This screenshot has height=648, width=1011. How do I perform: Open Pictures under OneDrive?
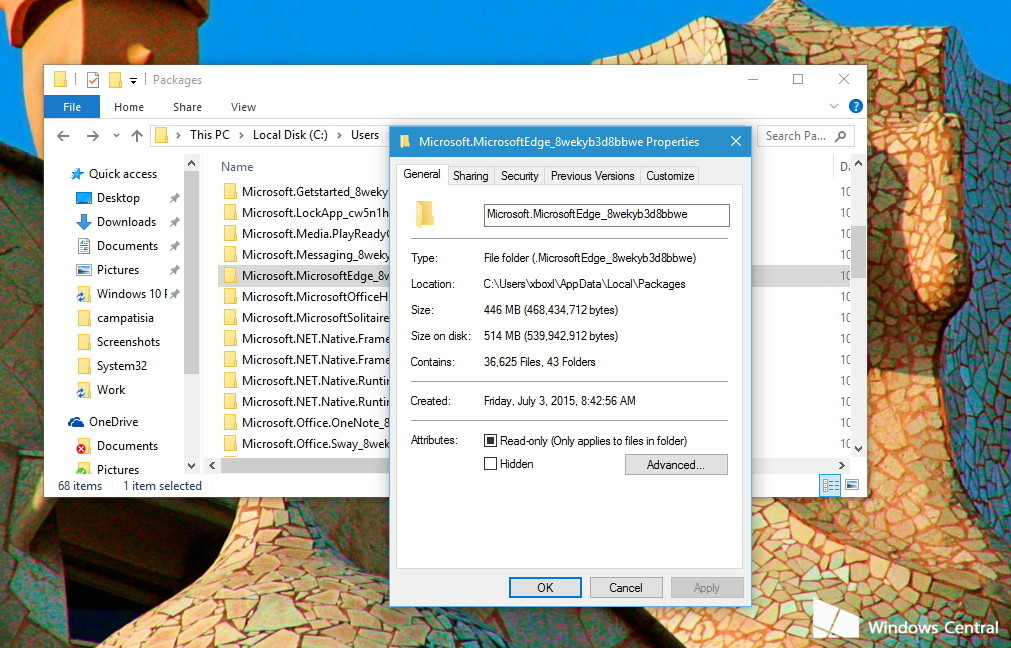pos(117,469)
